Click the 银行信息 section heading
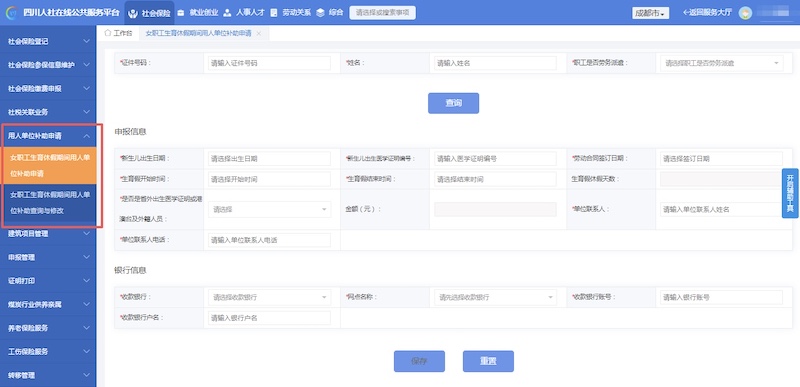This screenshot has width=800, height=387. coord(130,270)
